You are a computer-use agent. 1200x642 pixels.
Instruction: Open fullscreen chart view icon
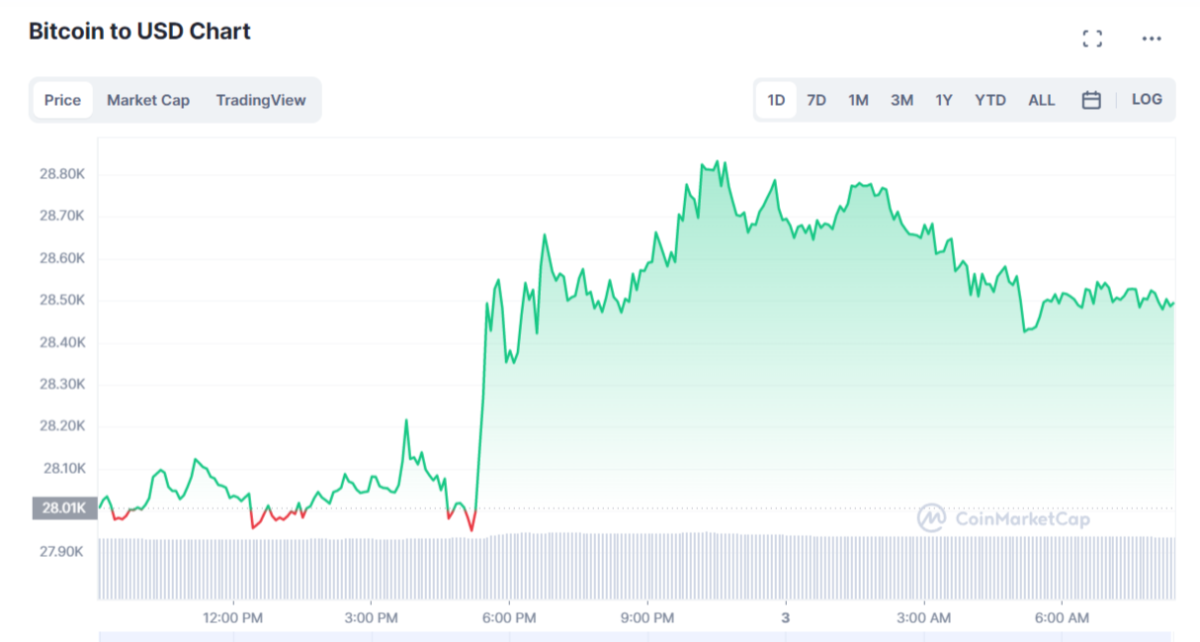[x=1092, y=39]
